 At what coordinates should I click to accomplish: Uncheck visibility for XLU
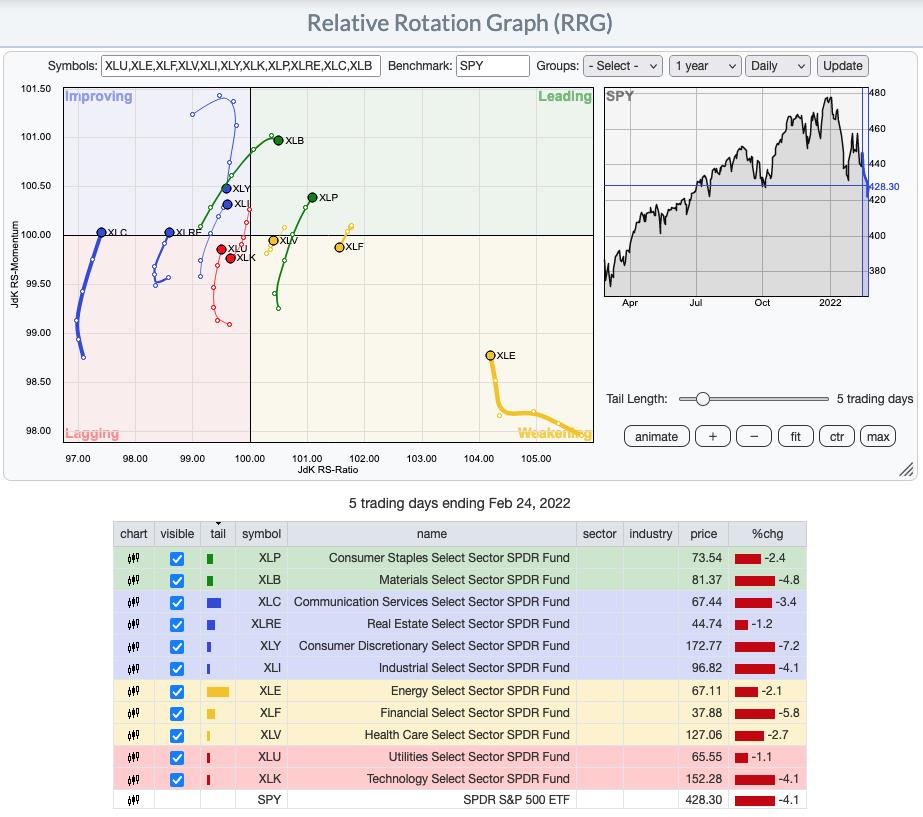(x=177, y=758)
